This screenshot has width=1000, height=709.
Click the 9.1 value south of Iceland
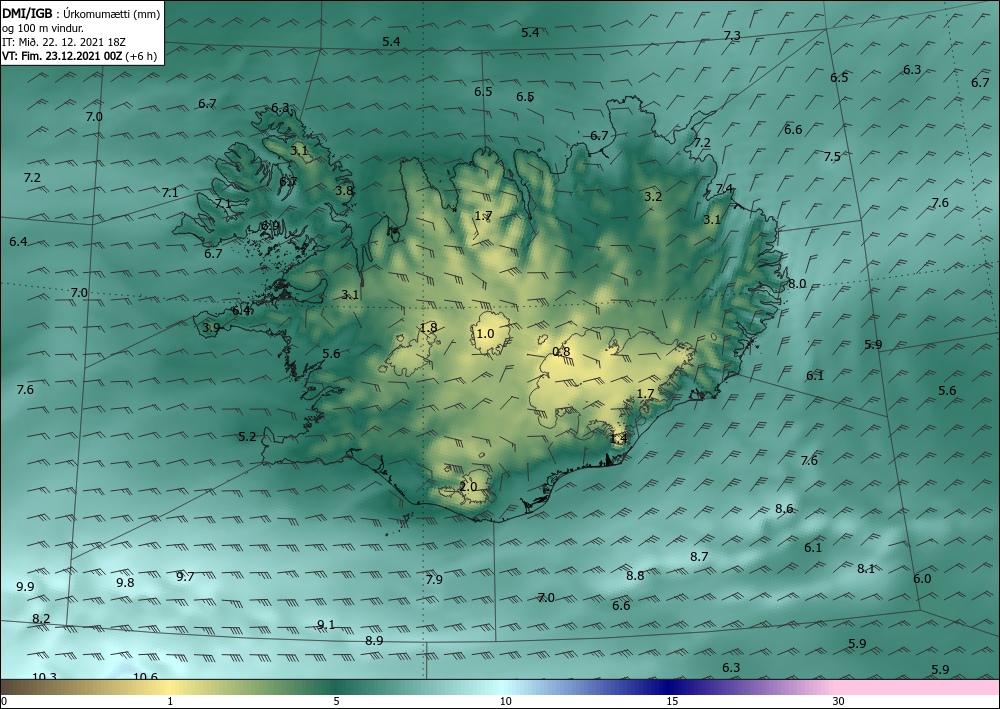coord(326,624)
